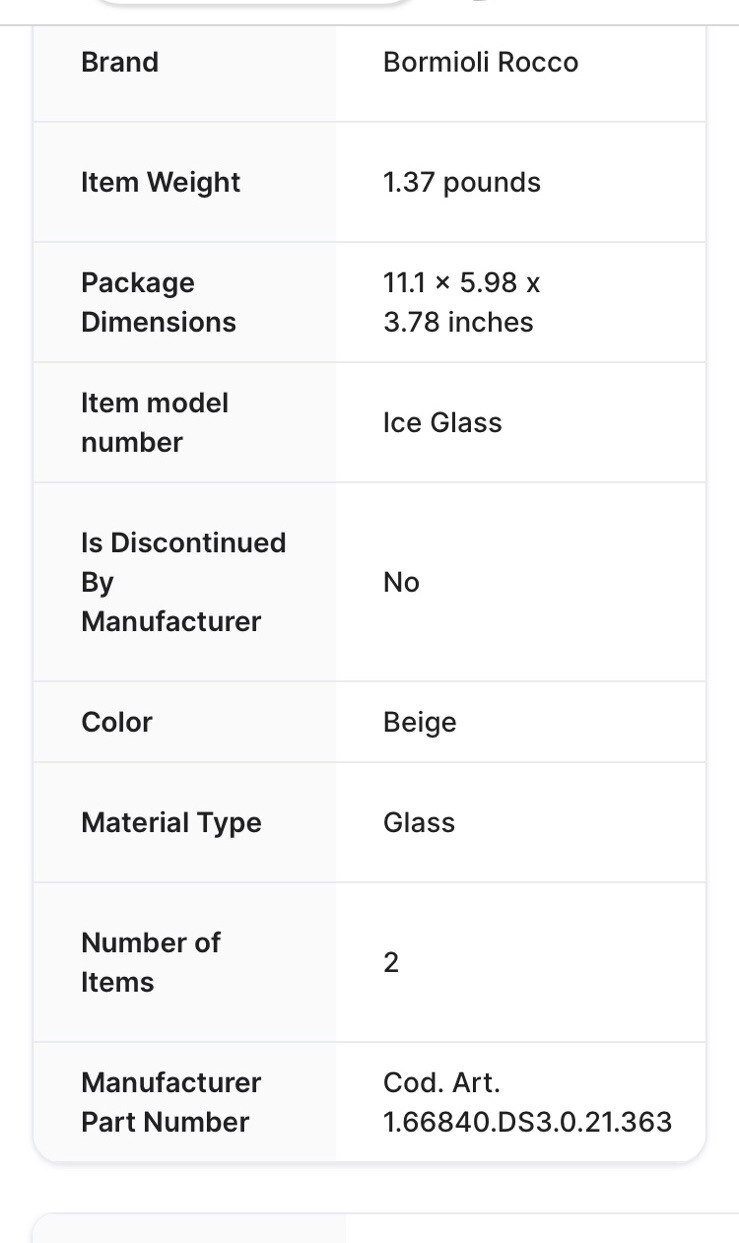This screenshot has width=739, height=1243.
Task: Select the Ice Glass model value
Action: click(442, 422)
